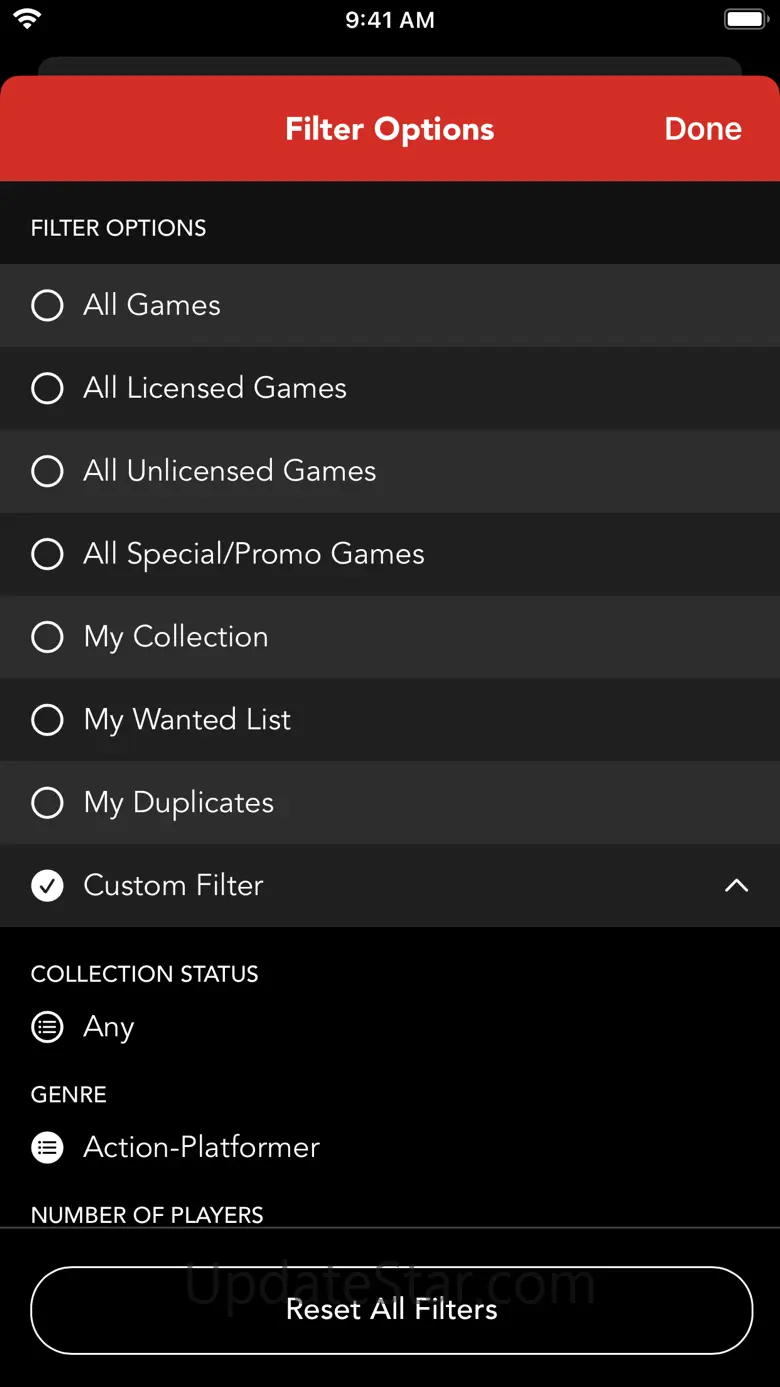The width and height of the screenshot is (780, 1387).
Task: Choose the All Special/Promo Games option
Action: click(x=254, y=554)
